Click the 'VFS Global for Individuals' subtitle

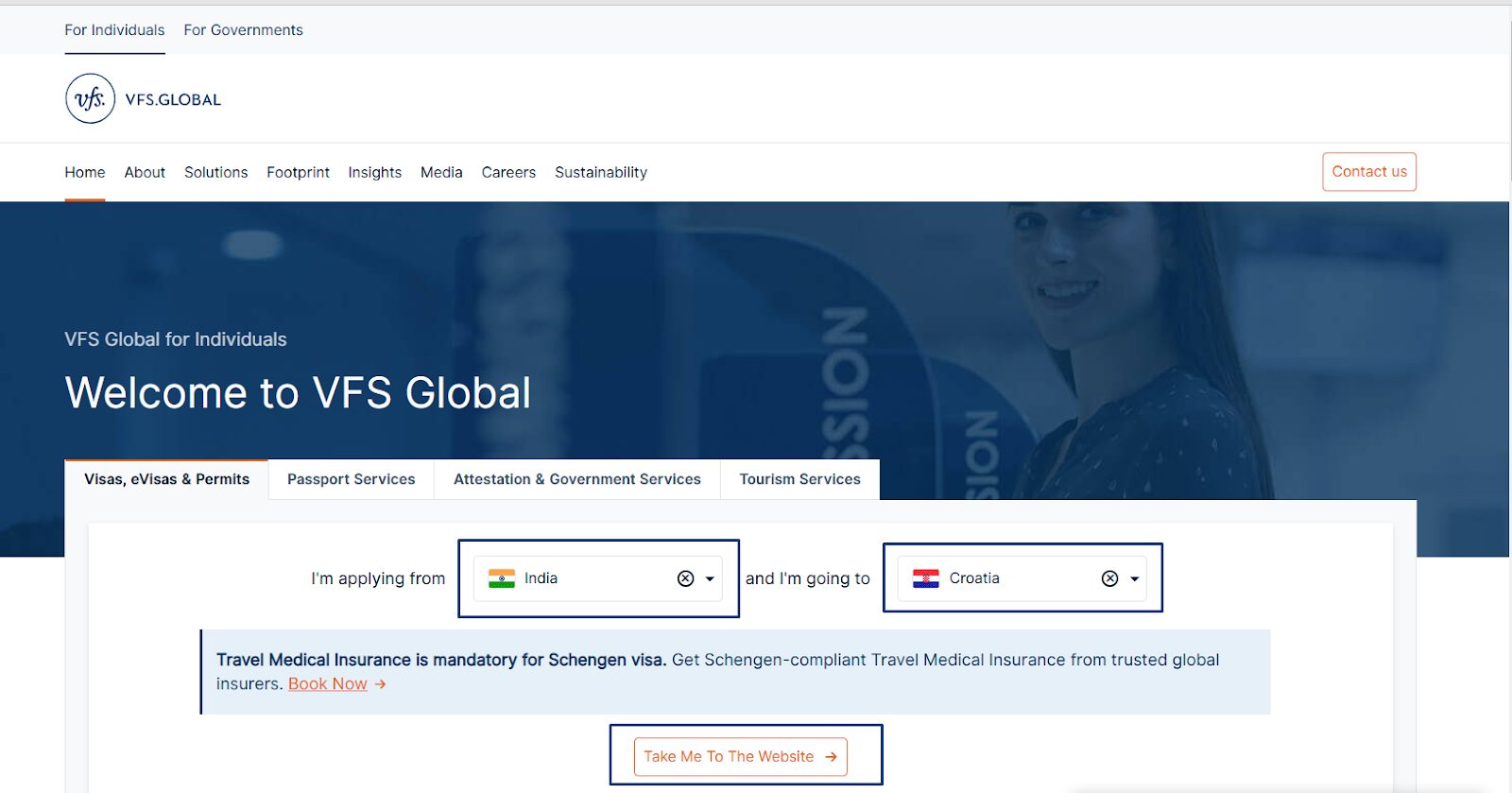(176, 339)
